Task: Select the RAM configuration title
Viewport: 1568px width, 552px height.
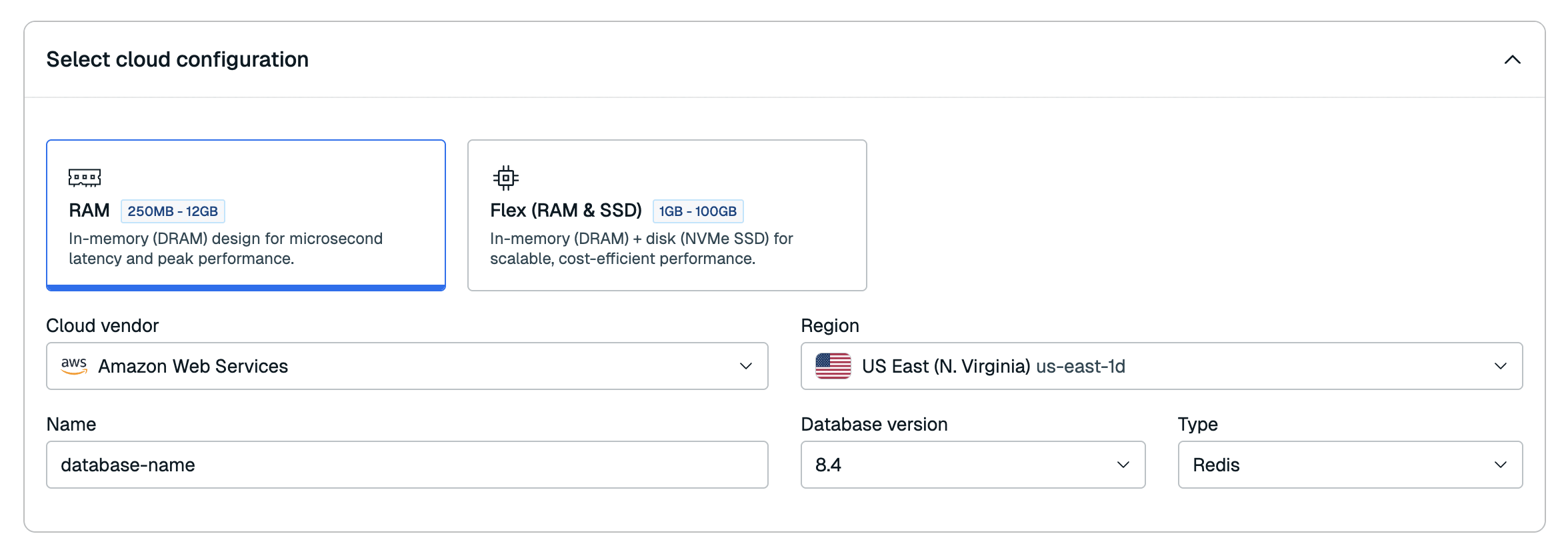Action: pyautogui.click(x=89, y=211)
